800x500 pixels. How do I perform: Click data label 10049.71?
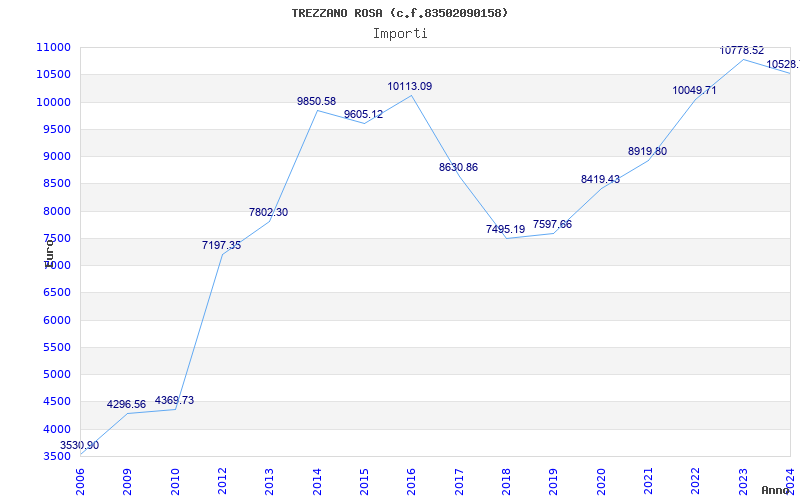pos(694,91)
